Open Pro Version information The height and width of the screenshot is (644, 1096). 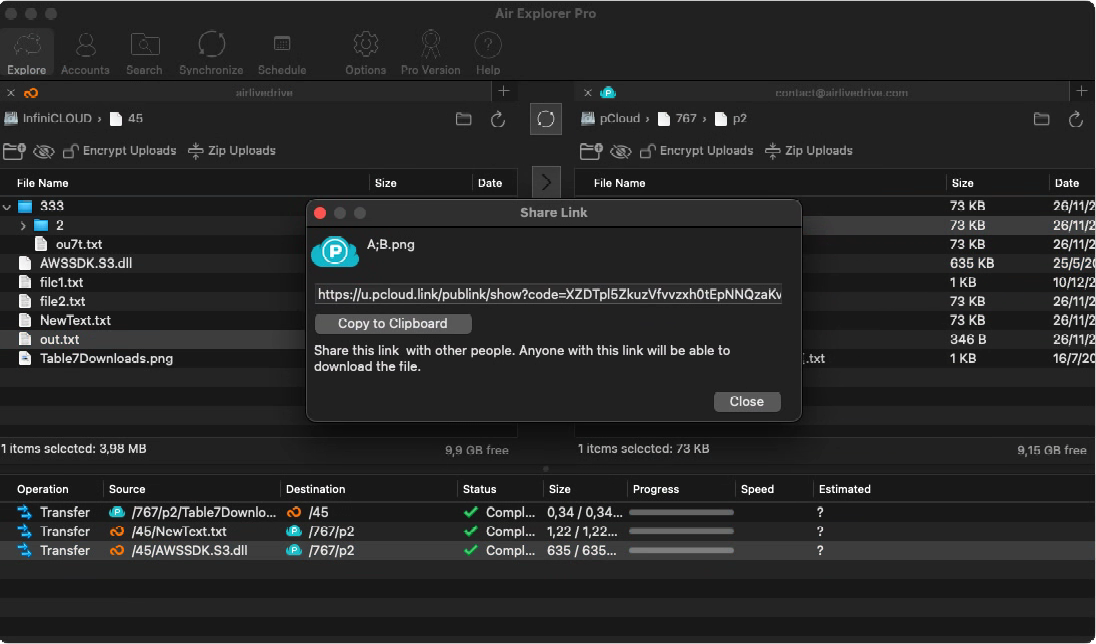click(430, 50)
